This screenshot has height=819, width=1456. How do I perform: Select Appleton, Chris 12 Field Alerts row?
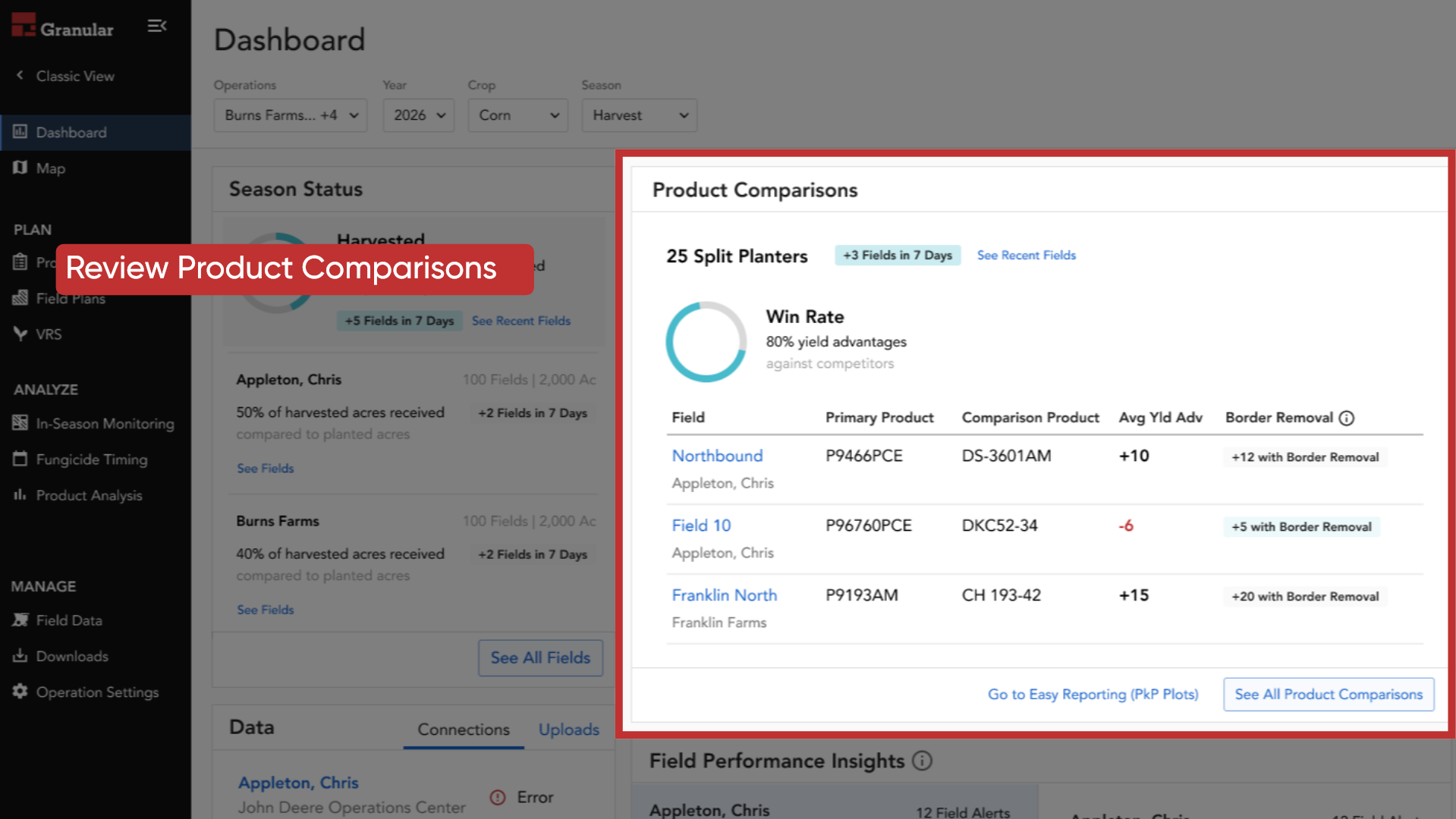pos(835,804)
